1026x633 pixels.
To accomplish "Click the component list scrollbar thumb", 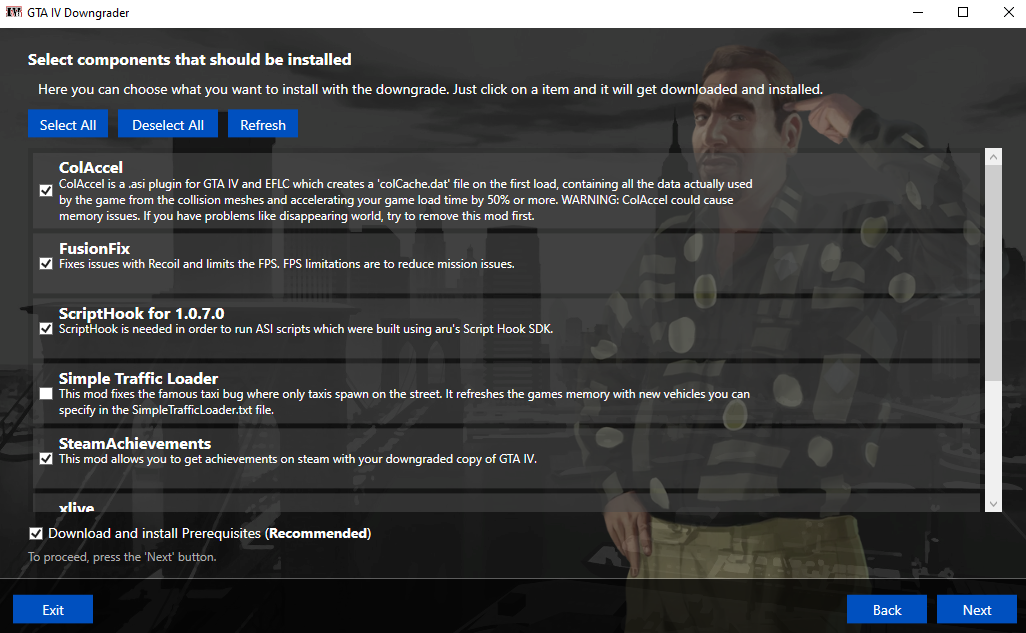I will (x=993, y=272).
